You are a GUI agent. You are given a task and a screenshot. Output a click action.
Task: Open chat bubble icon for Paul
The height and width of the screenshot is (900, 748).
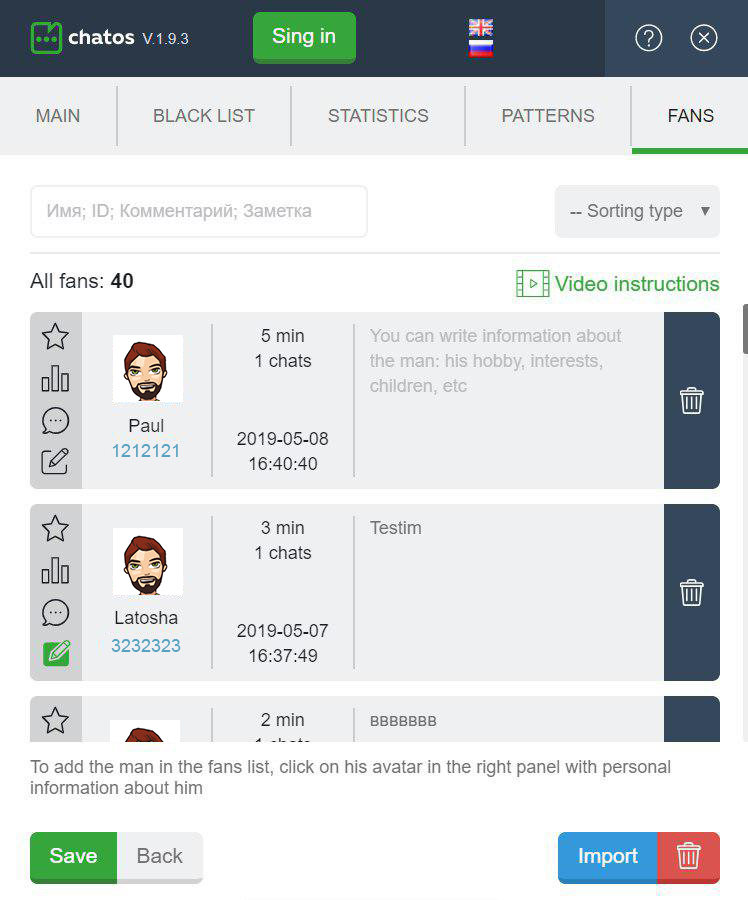(55, 421)
